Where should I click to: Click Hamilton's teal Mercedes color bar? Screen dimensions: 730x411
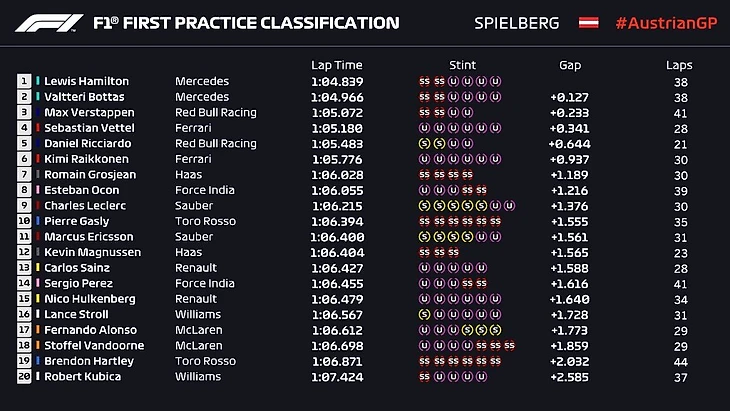point(37,82)
